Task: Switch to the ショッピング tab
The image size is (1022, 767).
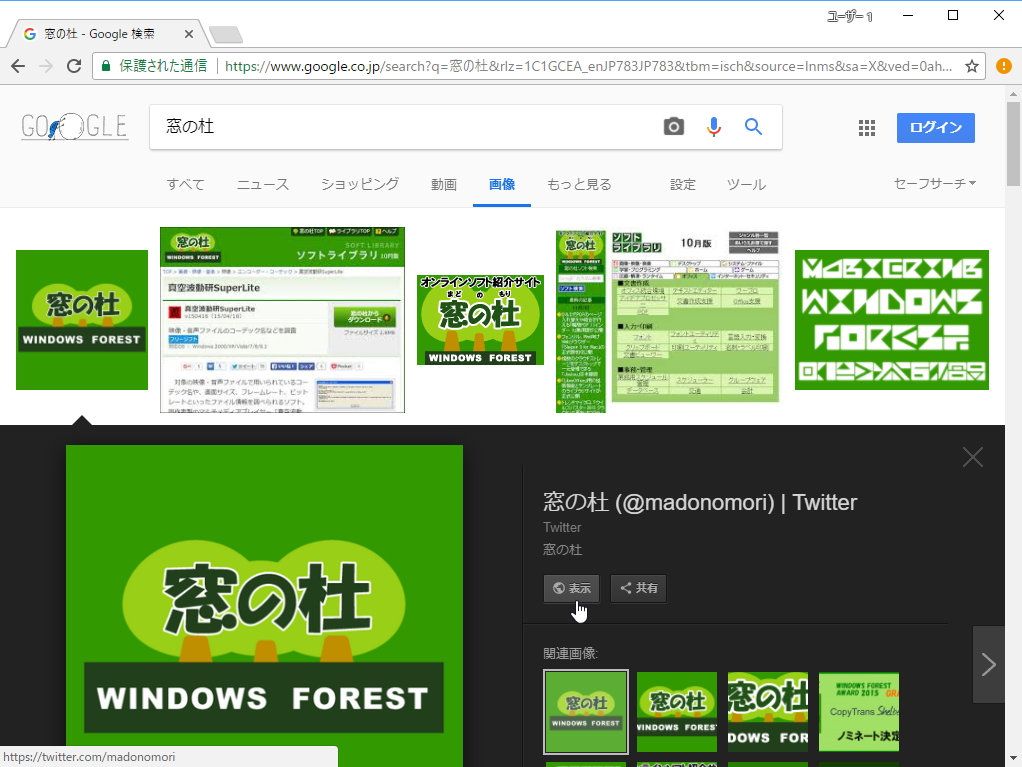Action: coord(360,184)
